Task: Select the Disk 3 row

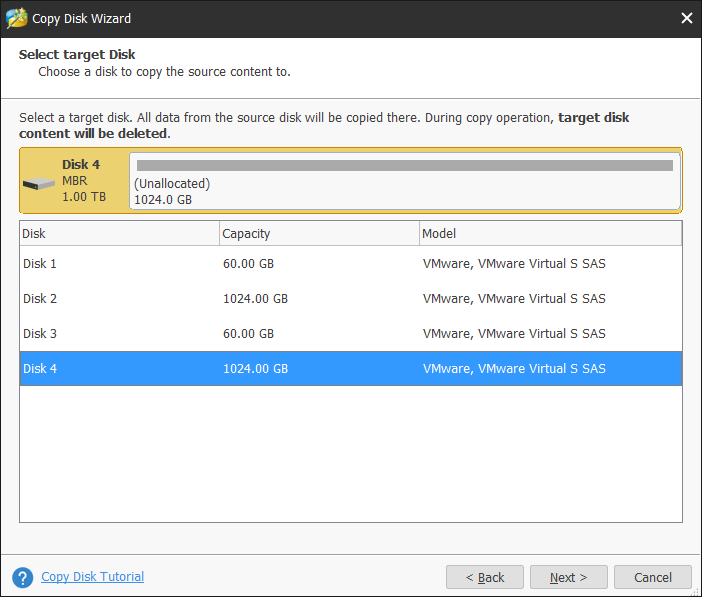Action: [x=351, y=333]
